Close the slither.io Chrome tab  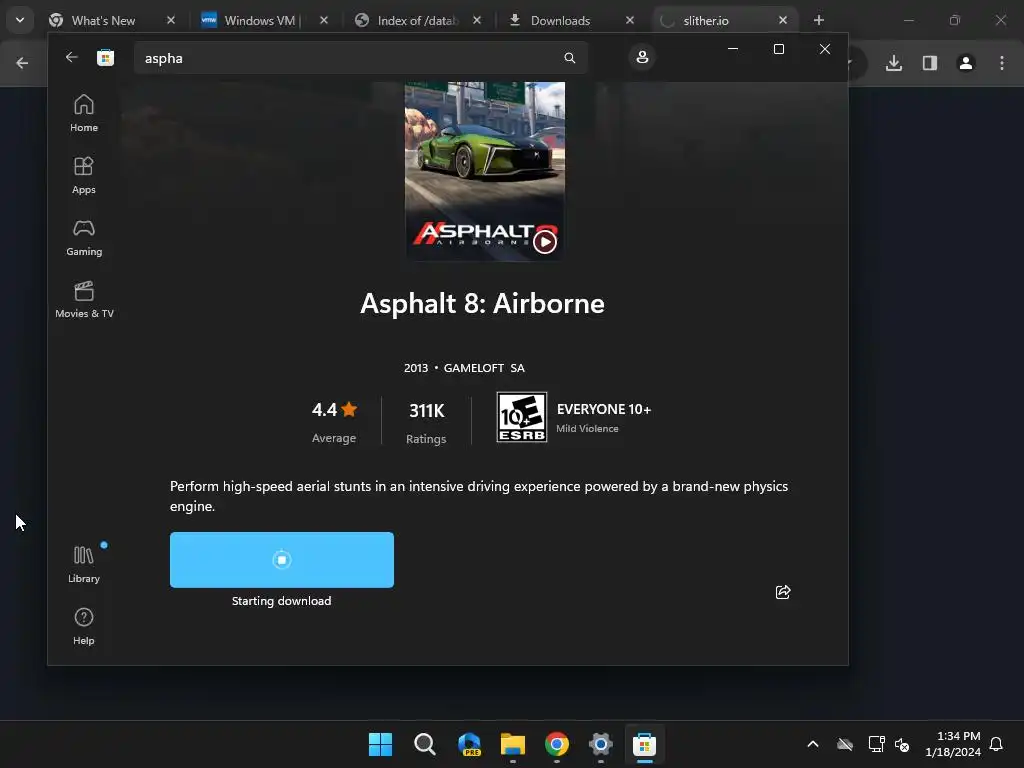click(x=782, y=20)
